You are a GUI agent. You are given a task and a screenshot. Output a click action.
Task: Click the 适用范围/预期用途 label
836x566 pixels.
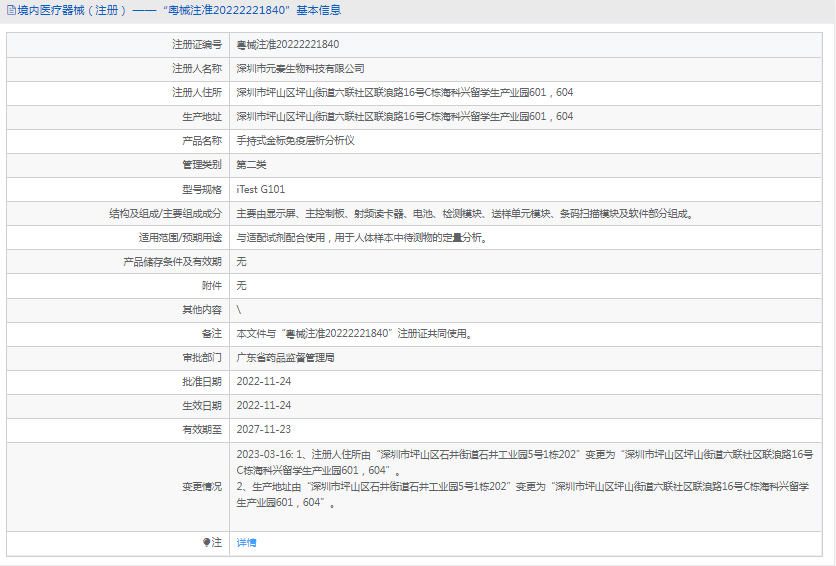[180, 238]
